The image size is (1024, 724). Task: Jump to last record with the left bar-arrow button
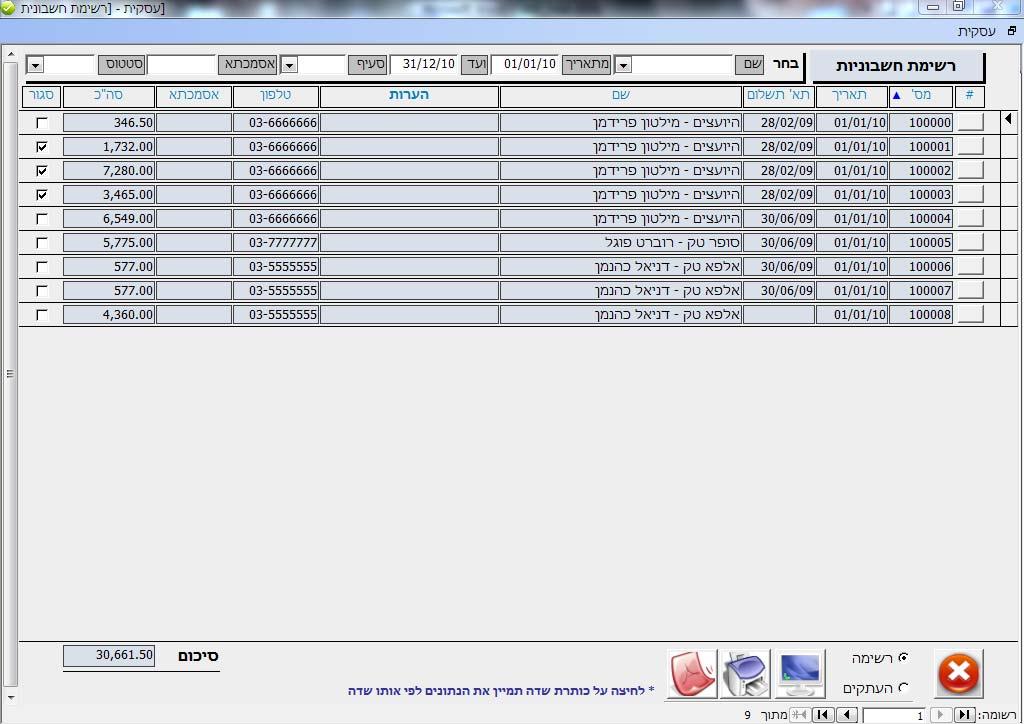(823, 715)
